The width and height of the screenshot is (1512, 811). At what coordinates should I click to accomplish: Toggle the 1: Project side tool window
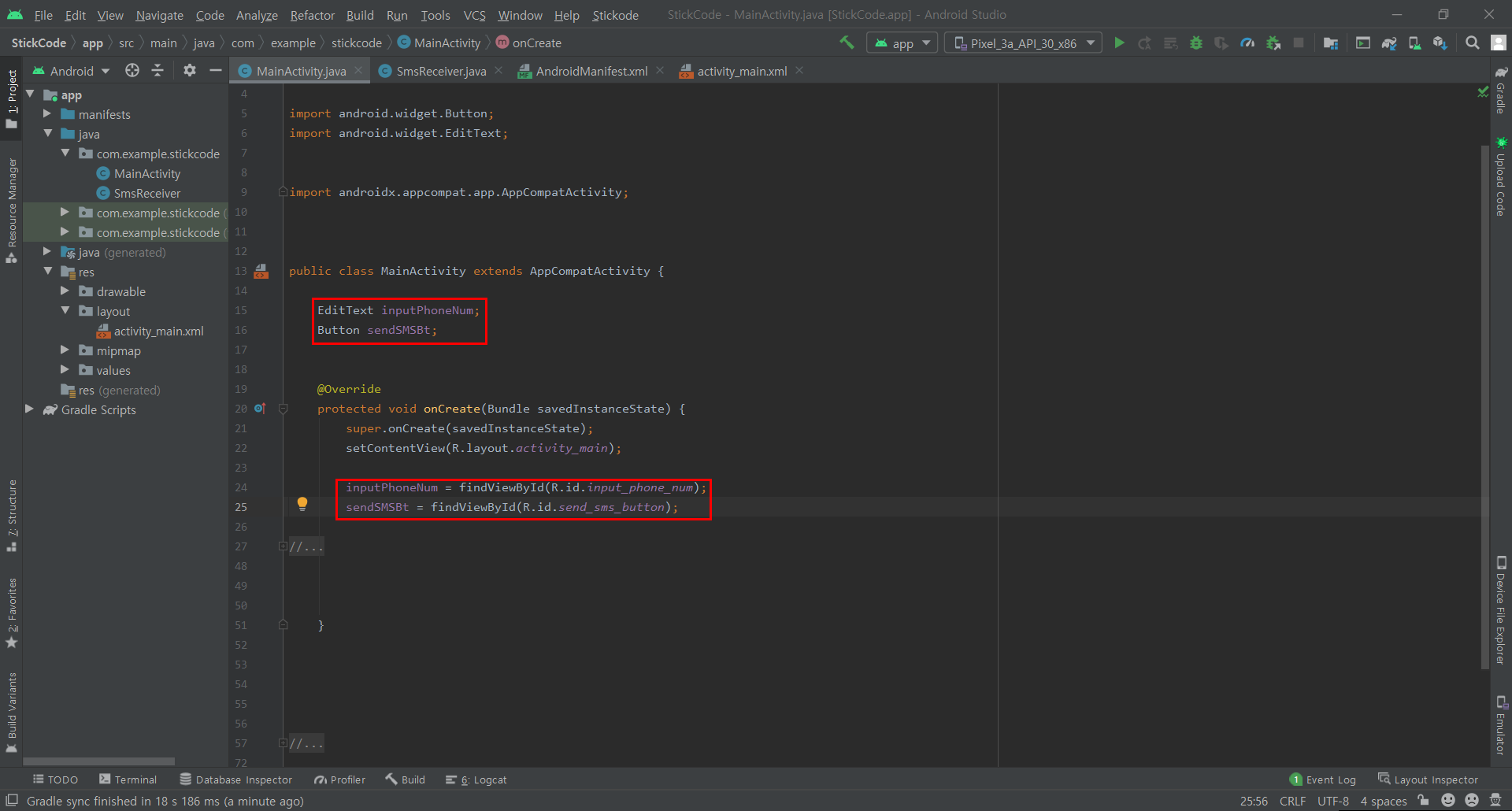[x=12, y=99]
